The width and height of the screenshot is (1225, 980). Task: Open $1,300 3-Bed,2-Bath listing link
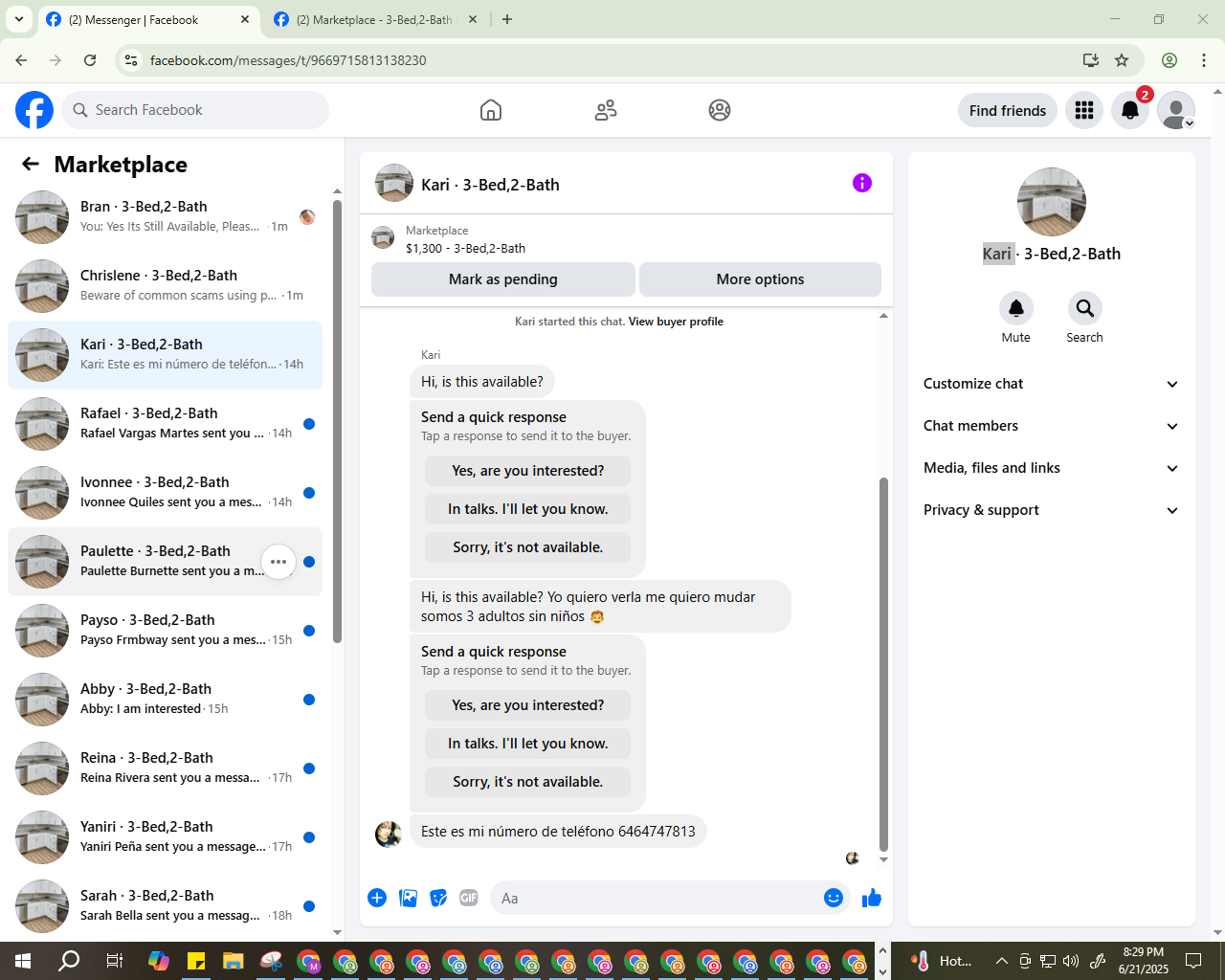[x=465, y=248]
